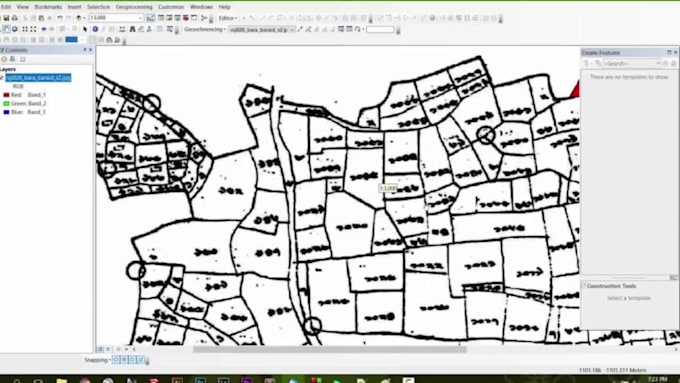Image resolution: width=680 pixels, height=383 pixels.
Task: Select the Find binoculars icon
Action: point(132,29)
